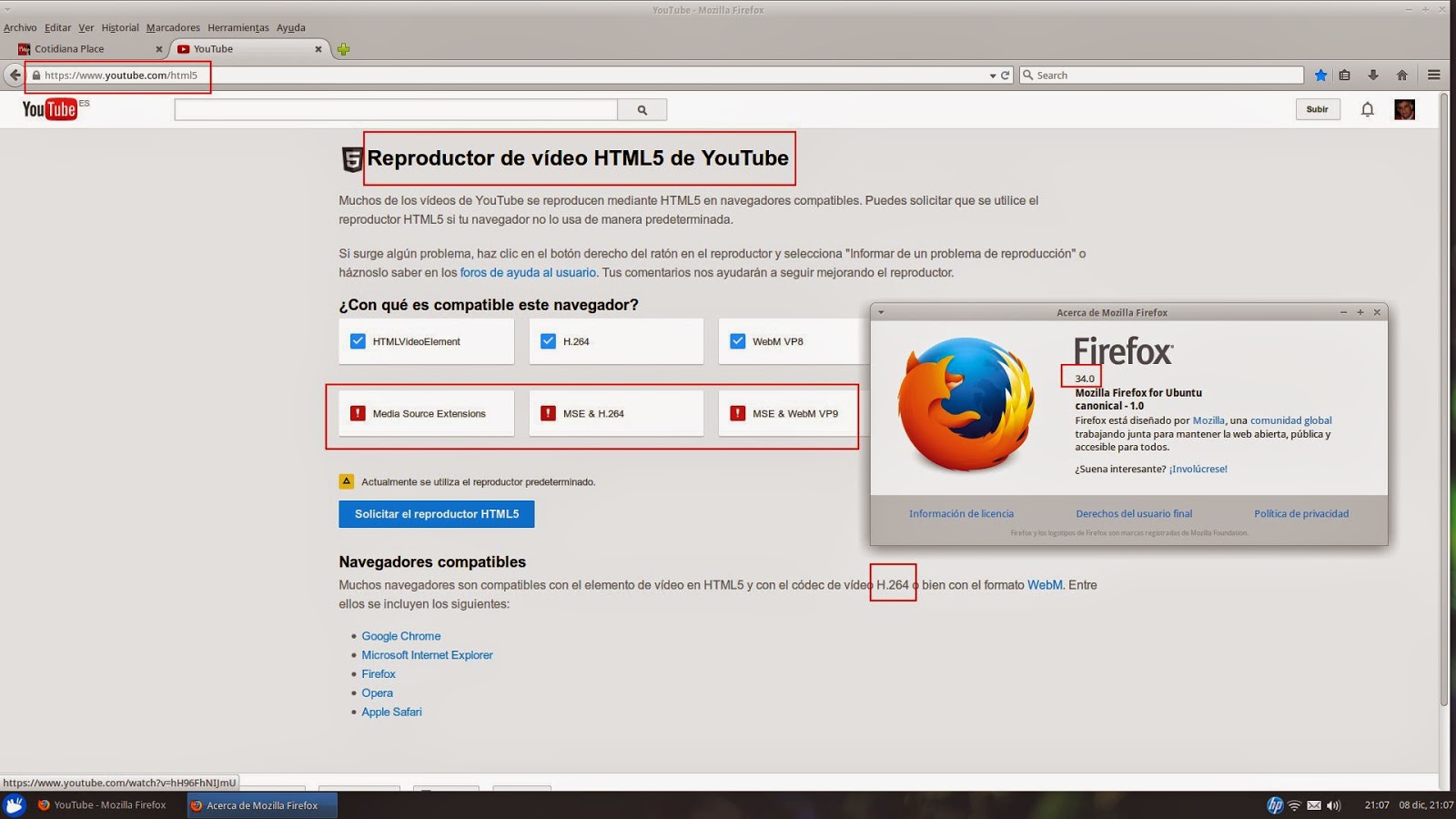Viewport: 1456px width, 819px height.
Task: Open the Marcadores menu
Action: [x=173, y=27]
